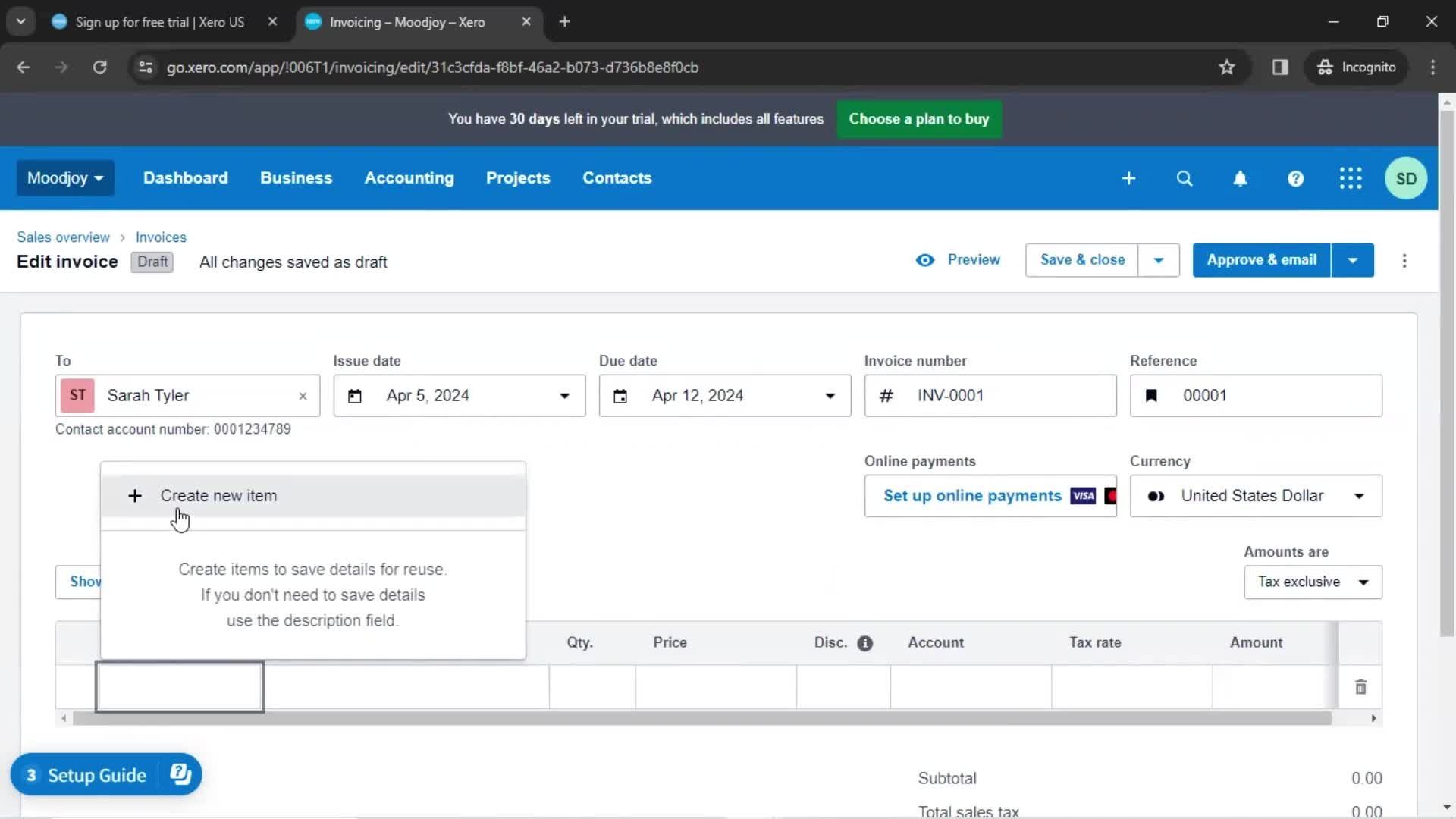Open the Issue date dropdown

click(564, 396)
